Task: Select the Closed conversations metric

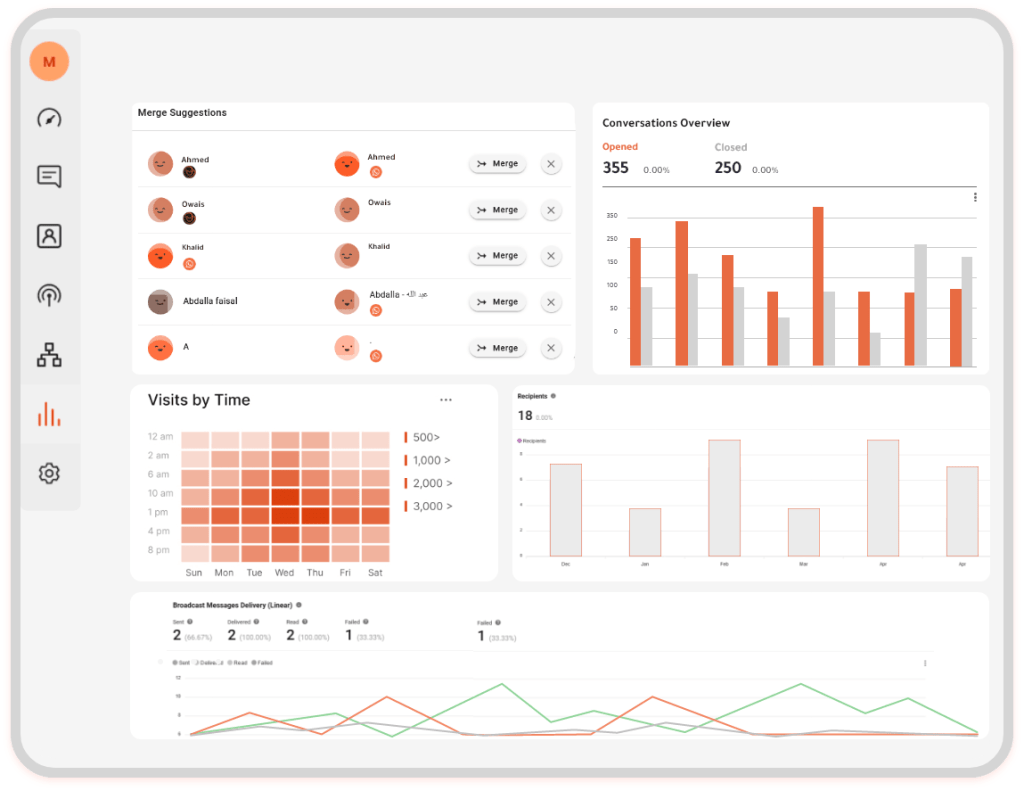Action: pyautogui.click(x=730, y=147)
